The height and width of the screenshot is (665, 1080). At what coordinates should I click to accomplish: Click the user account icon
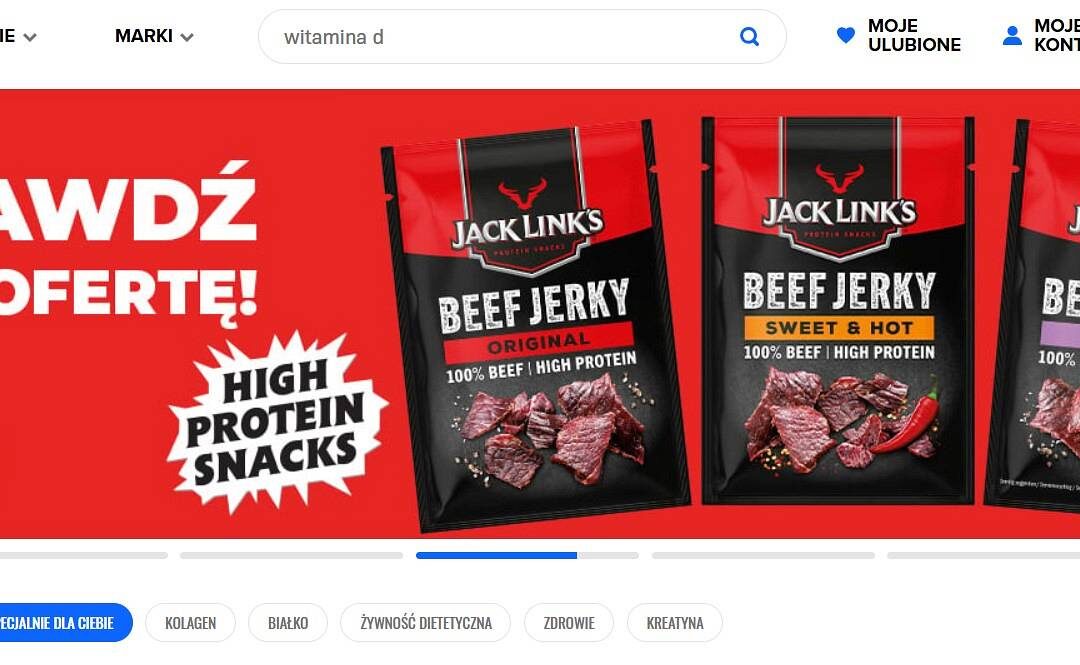1012,35
